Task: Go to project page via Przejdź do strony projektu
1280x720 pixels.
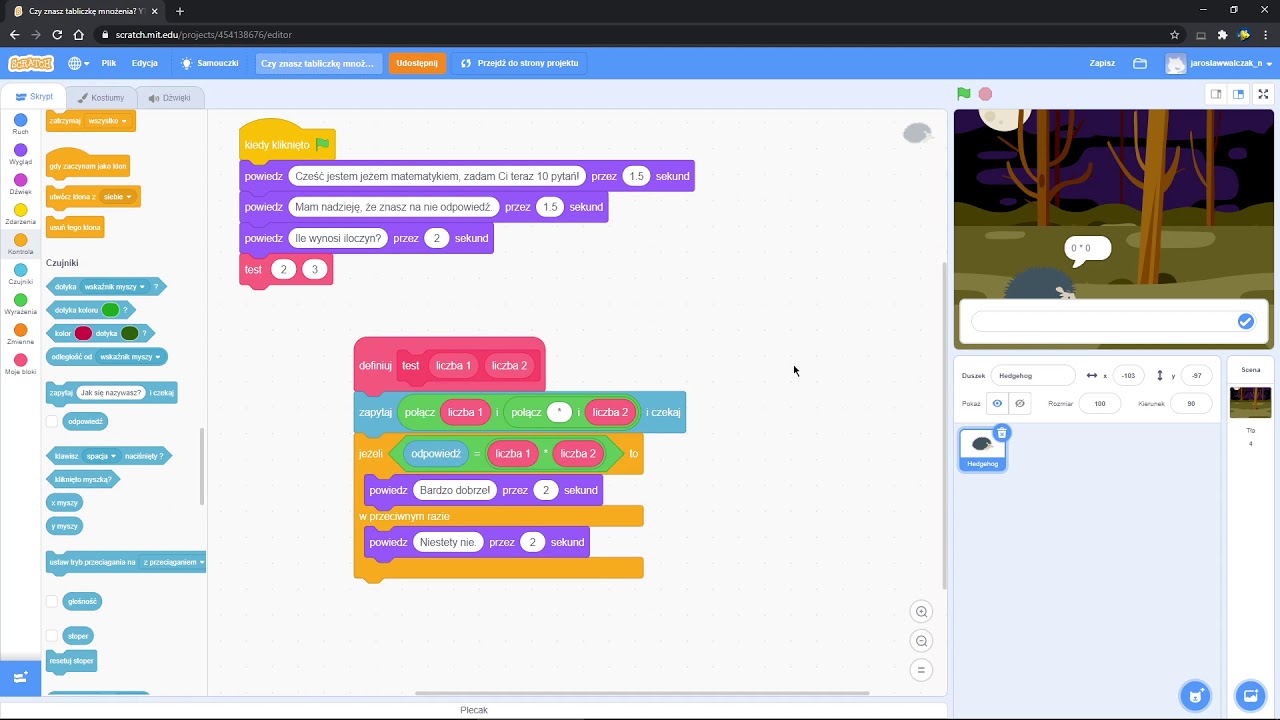Action: [x=519, y=63]
